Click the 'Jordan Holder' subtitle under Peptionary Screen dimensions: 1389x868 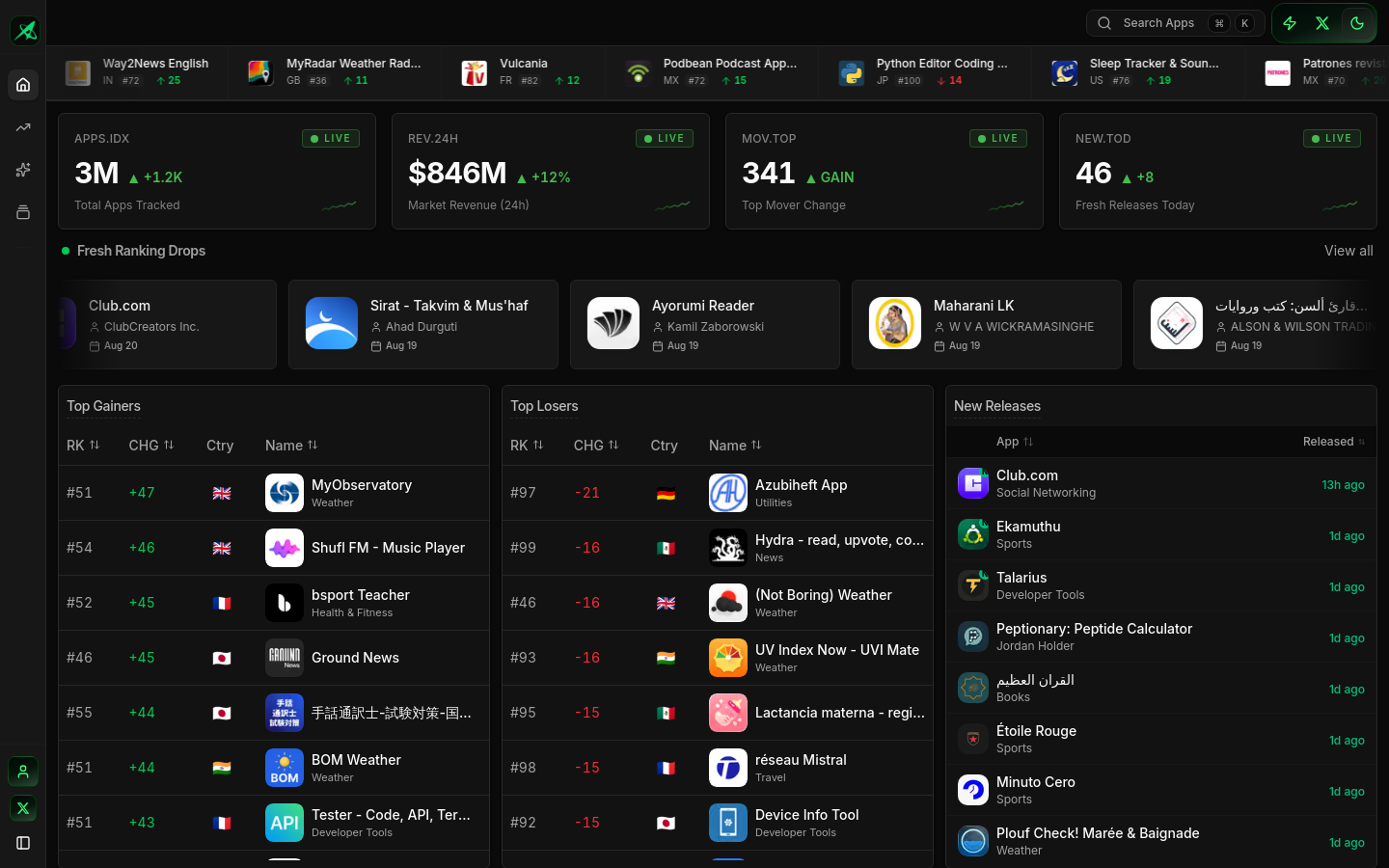tap(1035, 646)
